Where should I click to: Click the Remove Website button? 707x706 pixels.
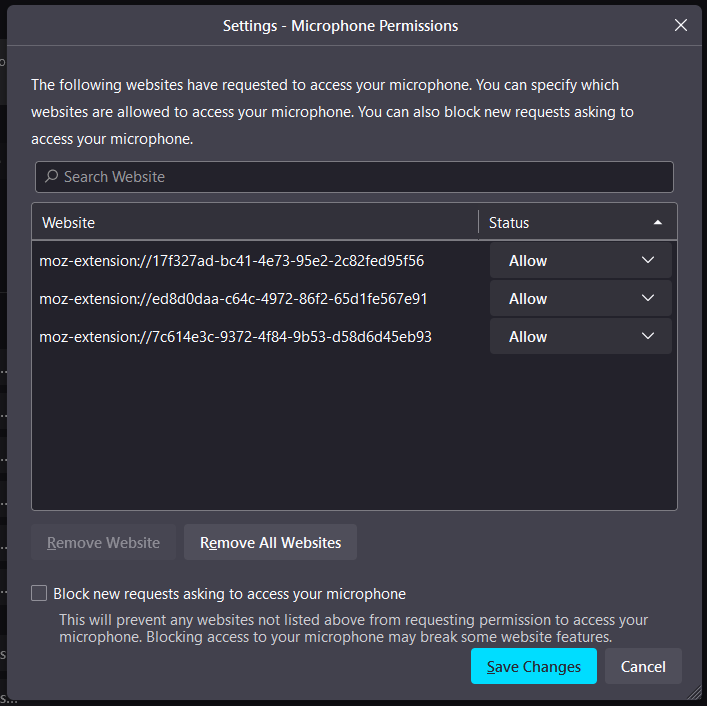[x=103, y=542]
